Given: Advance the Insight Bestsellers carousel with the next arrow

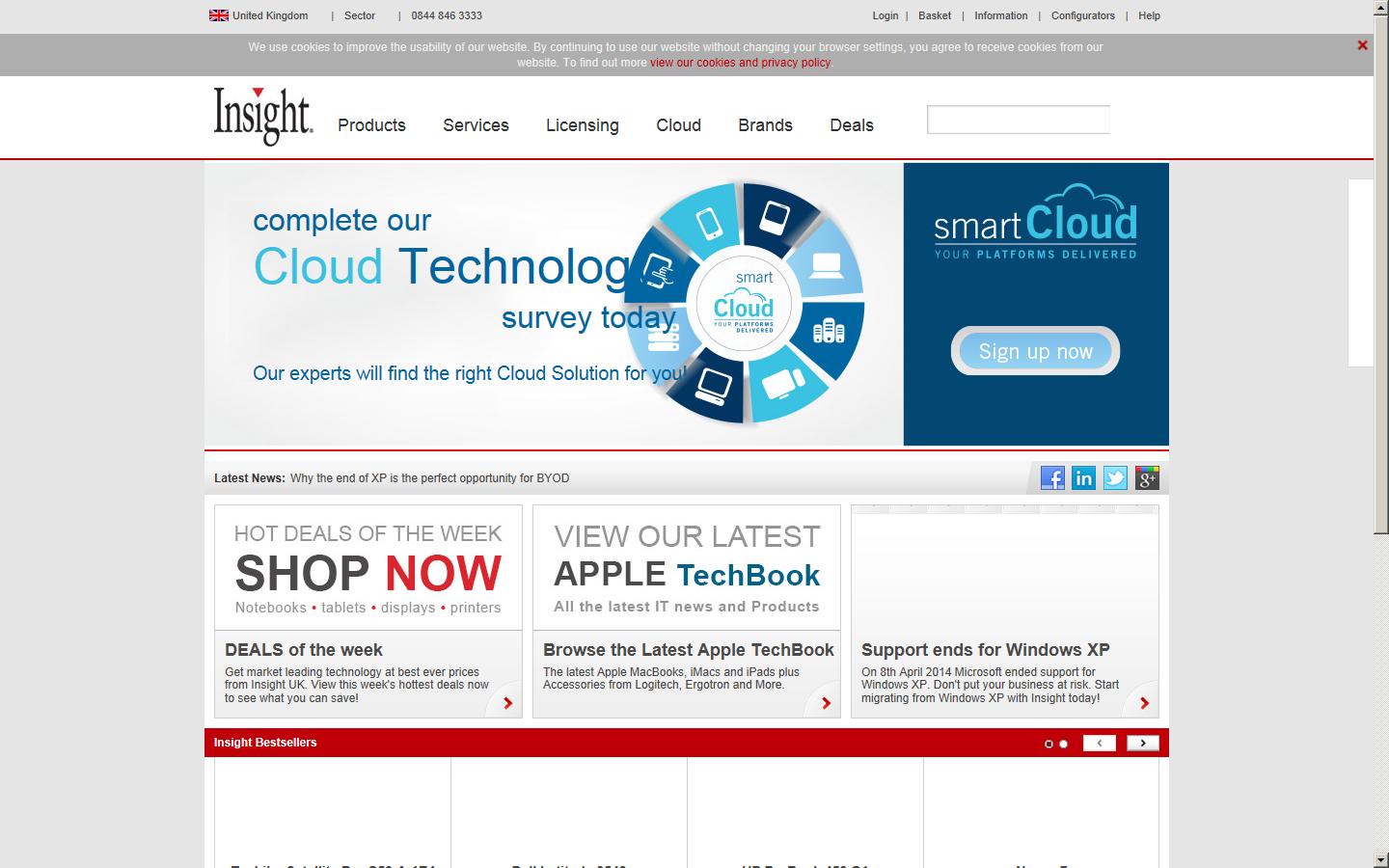Looking at the screenshot, I should [x=1143, y=743].
